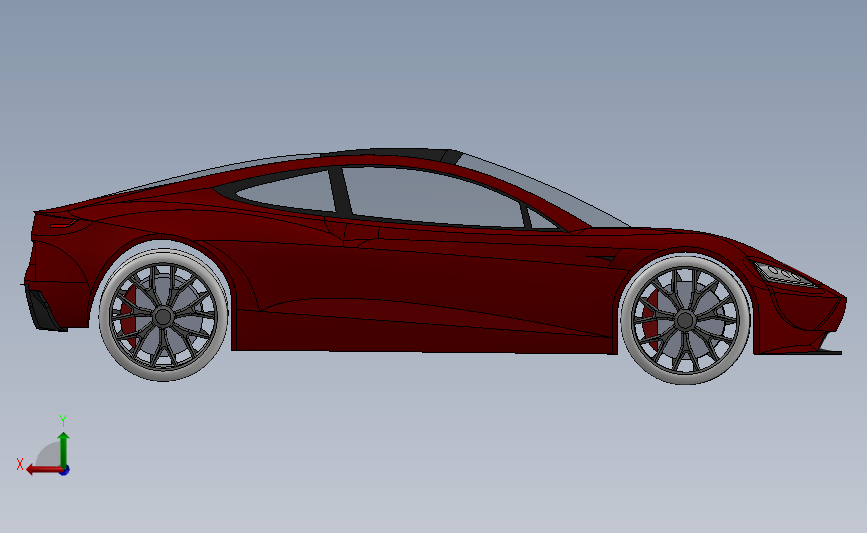Select the front wheel of the car model

[x=685, y=320]
